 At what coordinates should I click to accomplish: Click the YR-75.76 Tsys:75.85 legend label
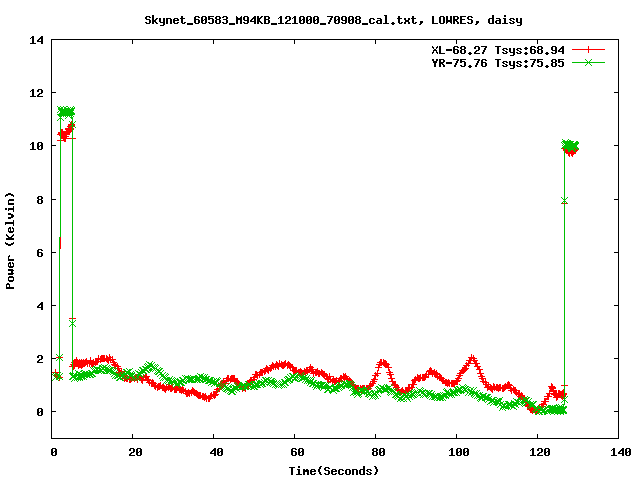(x=498, y=63)
